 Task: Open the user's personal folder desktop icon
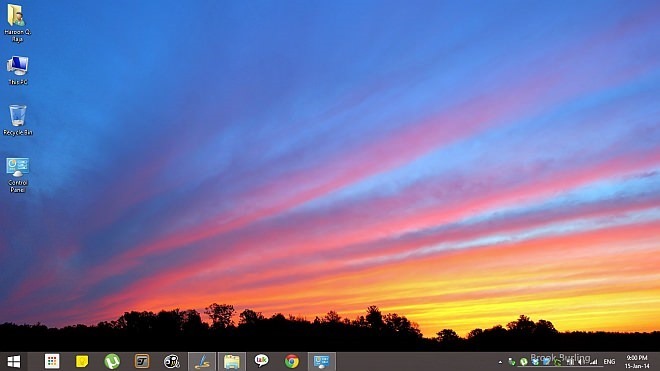17,23
